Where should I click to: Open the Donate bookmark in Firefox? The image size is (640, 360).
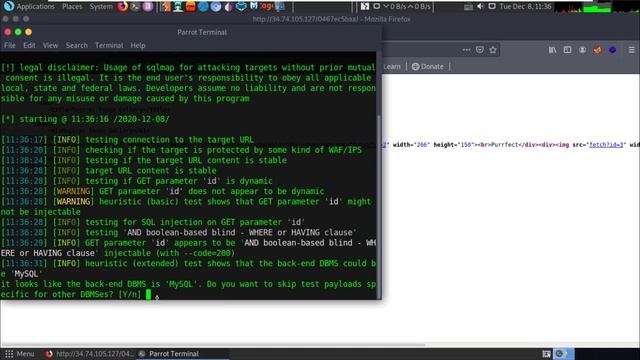point(427,67)
